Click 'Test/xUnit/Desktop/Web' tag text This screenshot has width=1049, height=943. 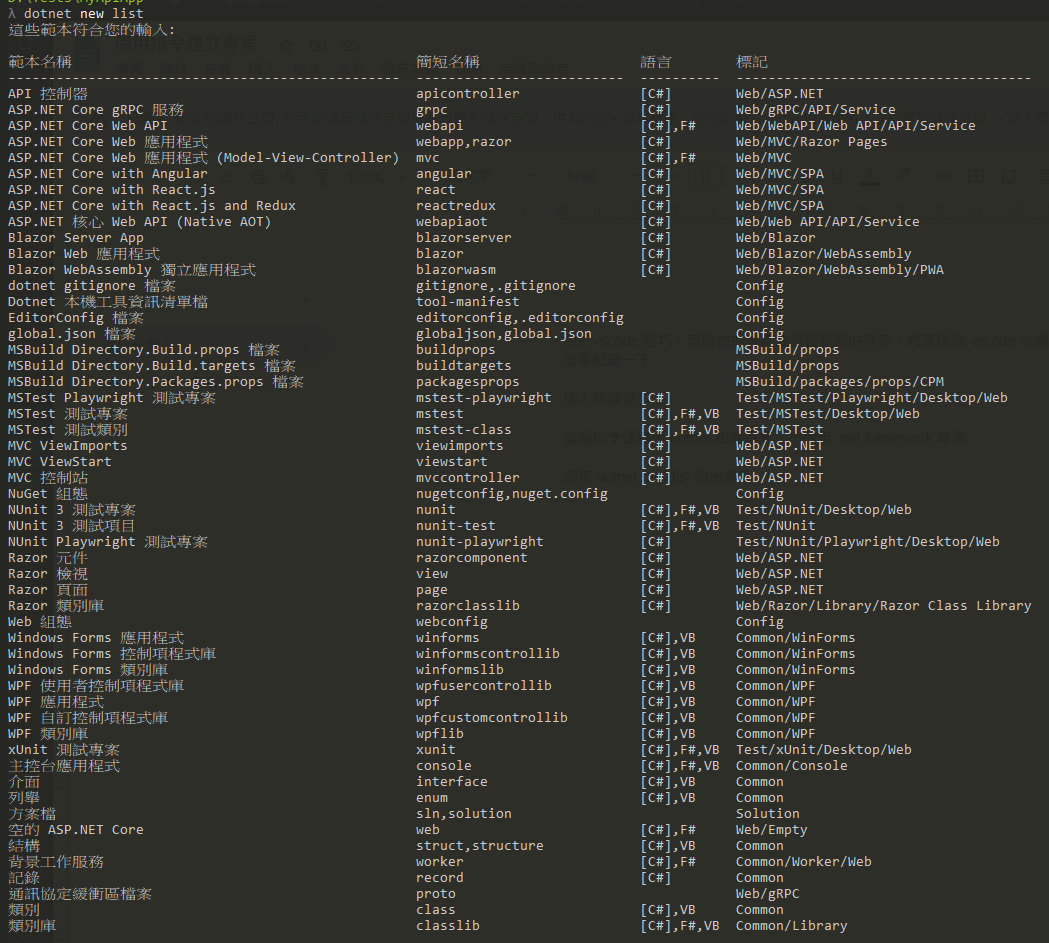coord(824,750)
